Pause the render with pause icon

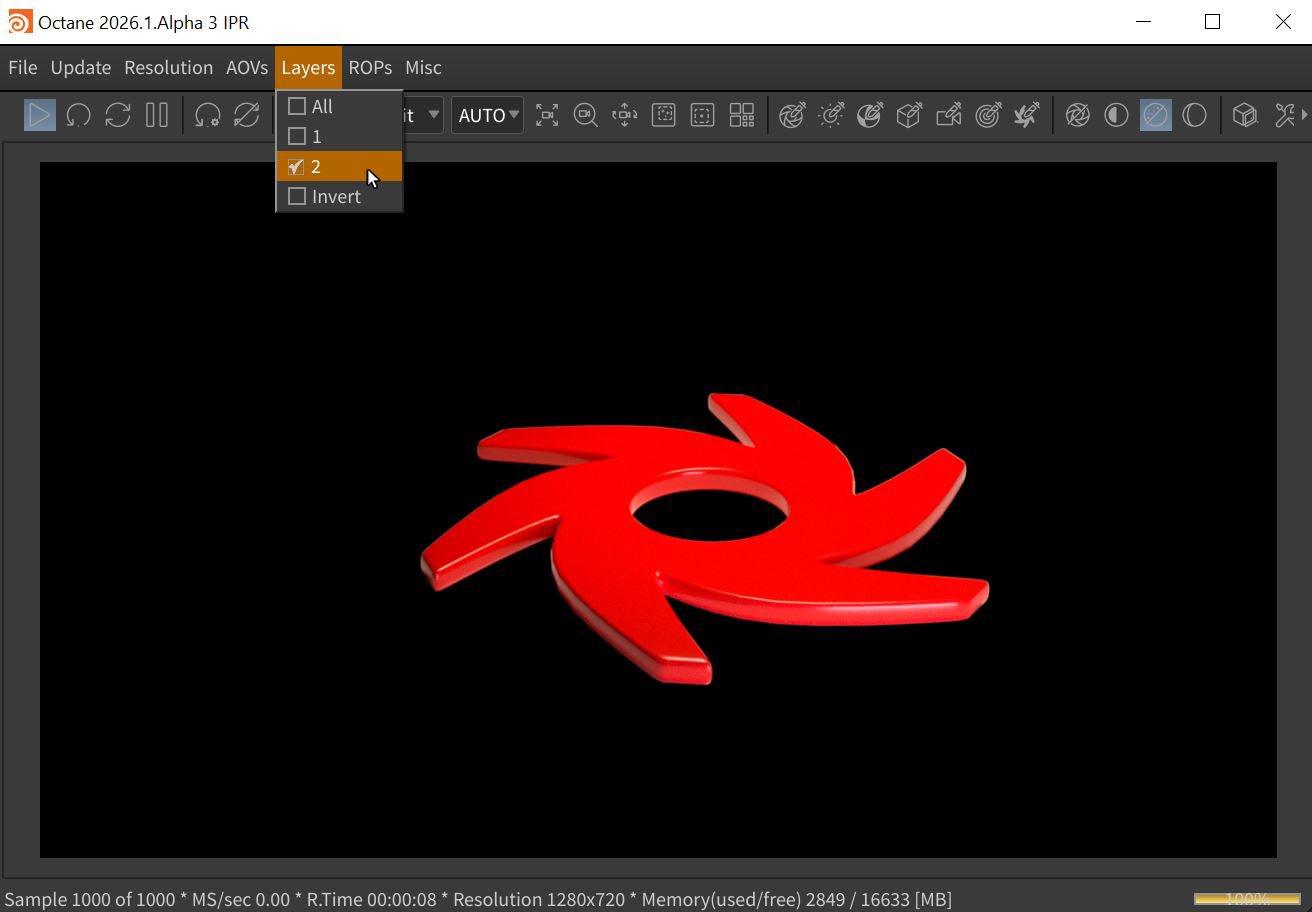(x=157, y=115)
